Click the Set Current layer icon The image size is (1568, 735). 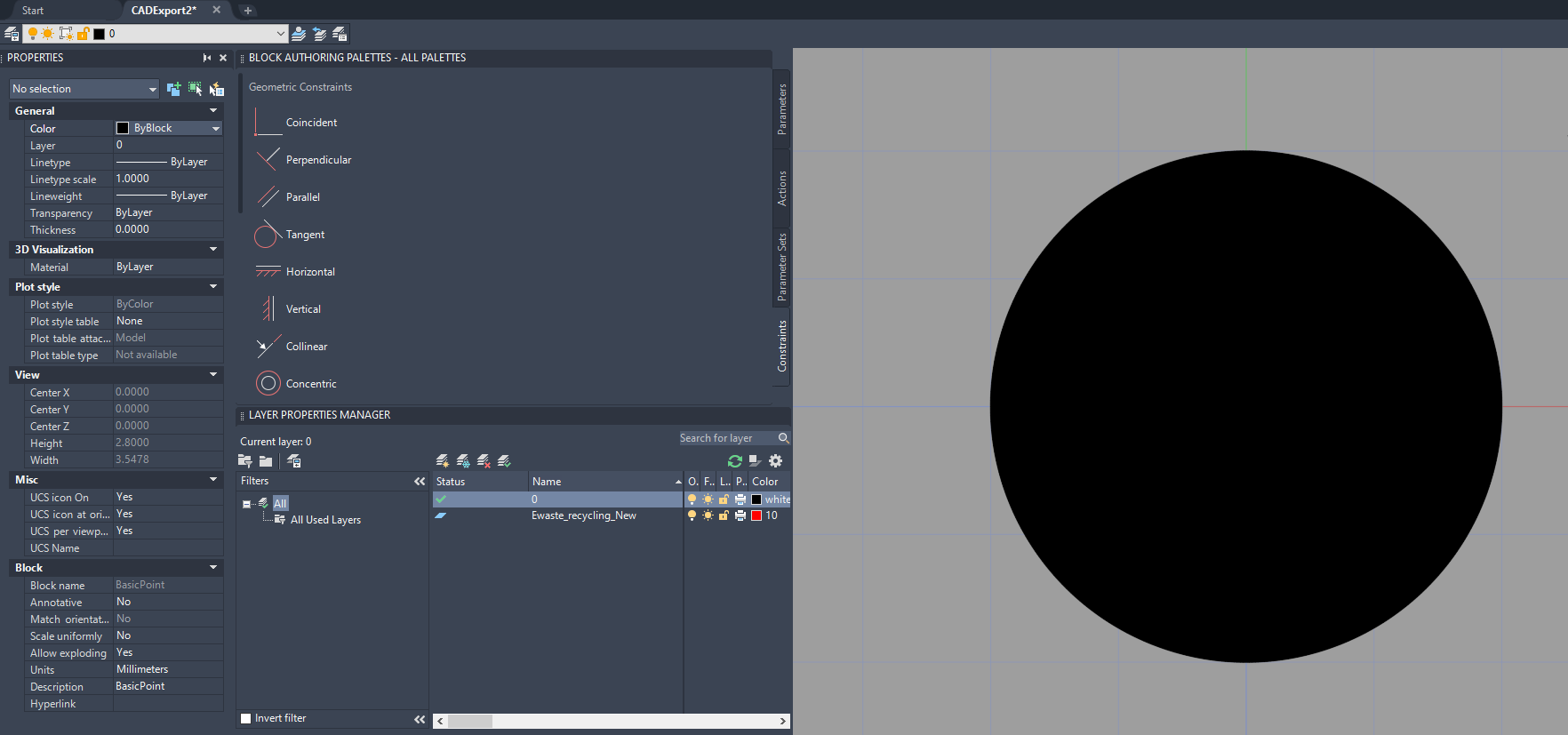point(504,460)
